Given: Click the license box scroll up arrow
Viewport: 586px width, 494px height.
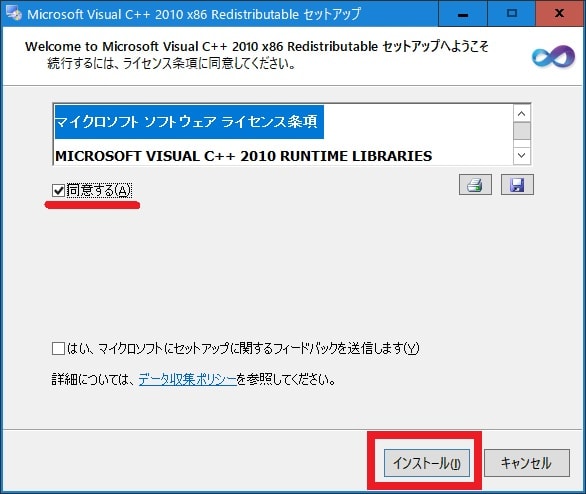Looking at the screenshot, I should (x=522, y=114).
